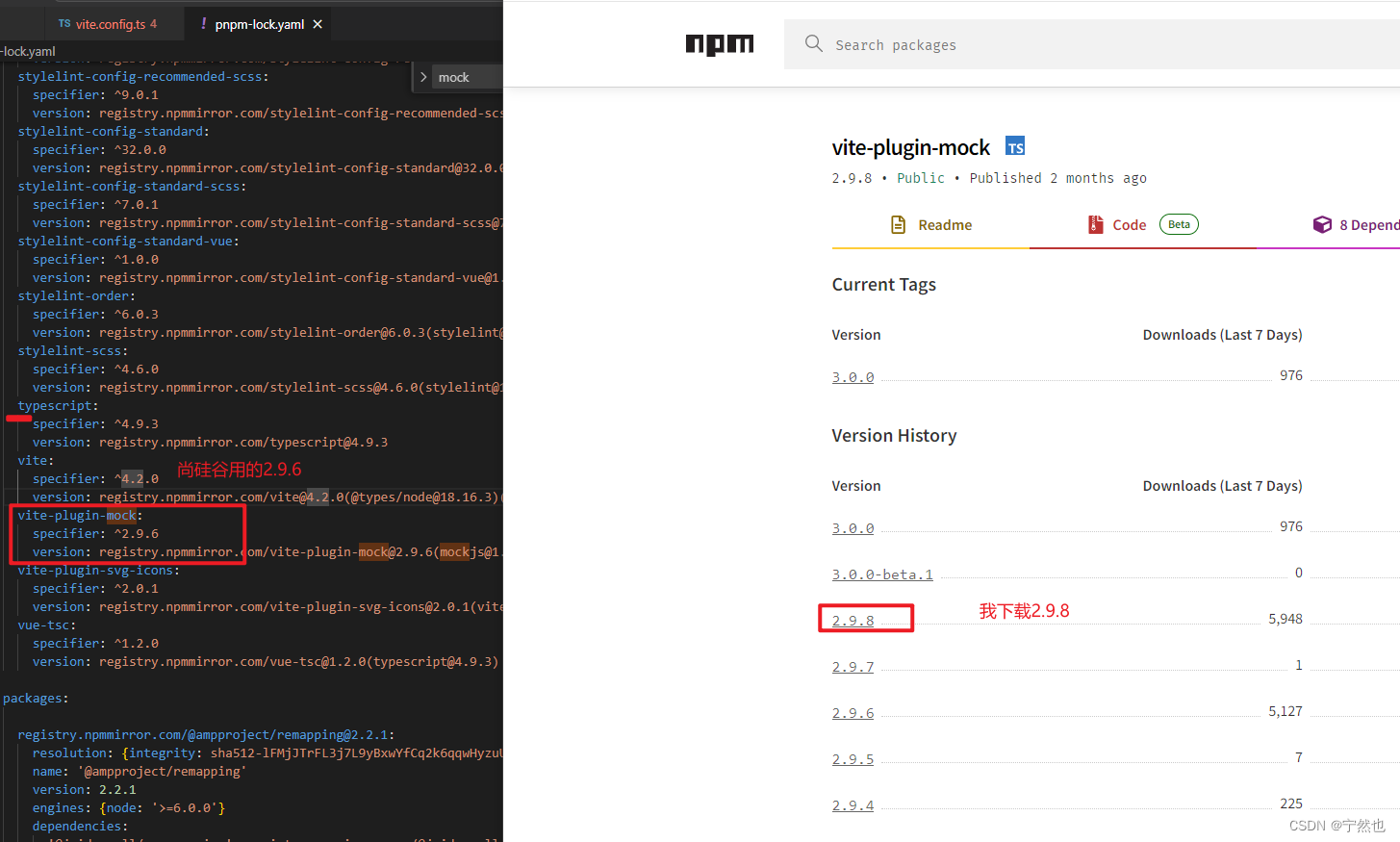This screenshot has height=842, width=1400.
Task: Click the vue-tsc key line
Action: (x=46, y=625)
